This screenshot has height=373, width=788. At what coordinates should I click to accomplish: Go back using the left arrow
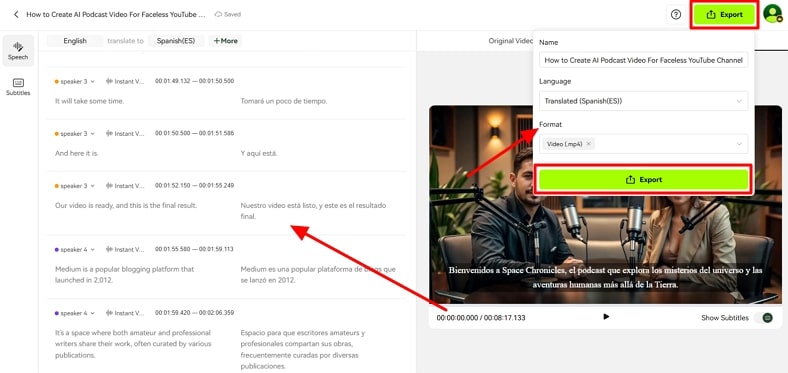[16, 15]
